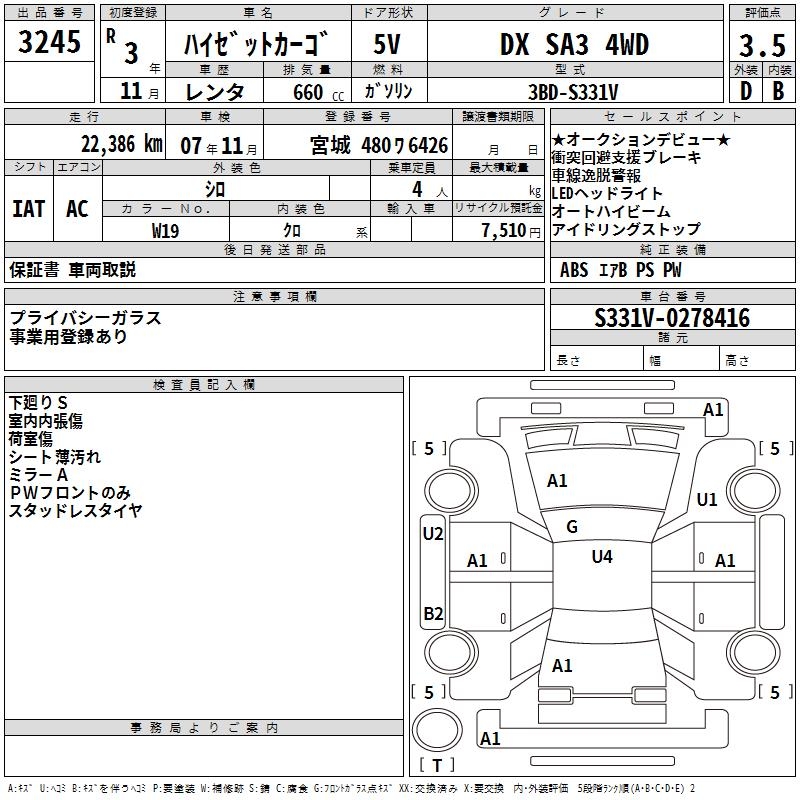Select sales point ★オークションデビュー★

(641, 139)
